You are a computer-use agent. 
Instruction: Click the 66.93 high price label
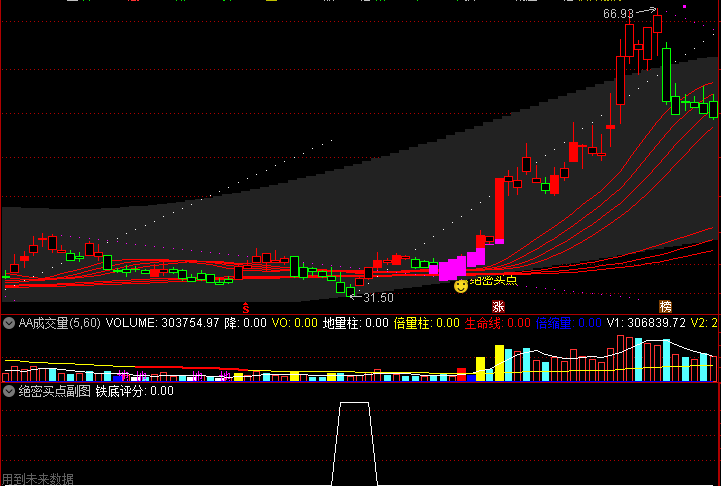(x=618, y=14)
